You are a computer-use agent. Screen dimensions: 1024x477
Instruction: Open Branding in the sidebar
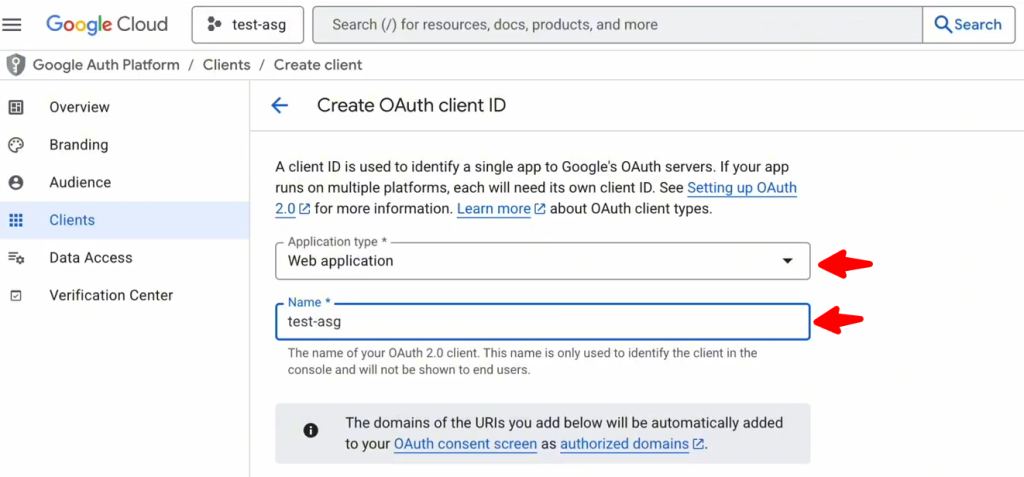(78, 145)
